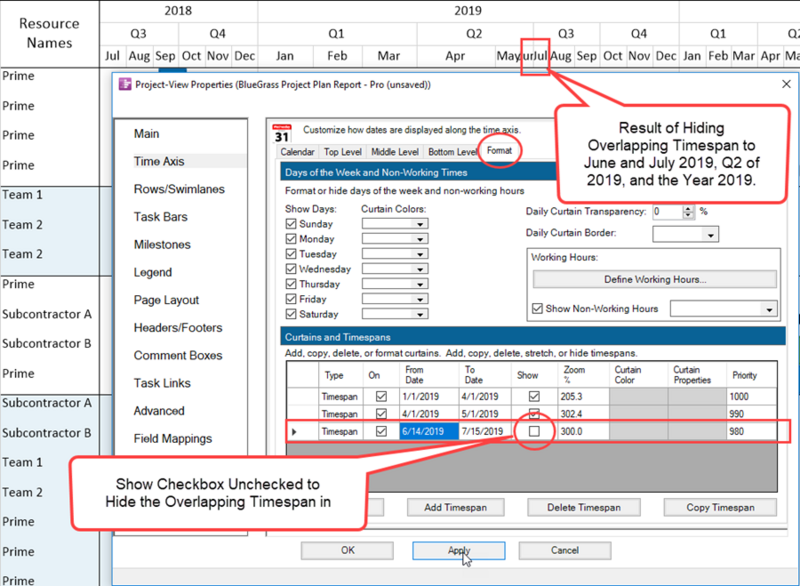Click the Curtain Color cell of the 6/14/2019 timespan
This screenshot has height=586, width=800.
[x=638, y=431]
